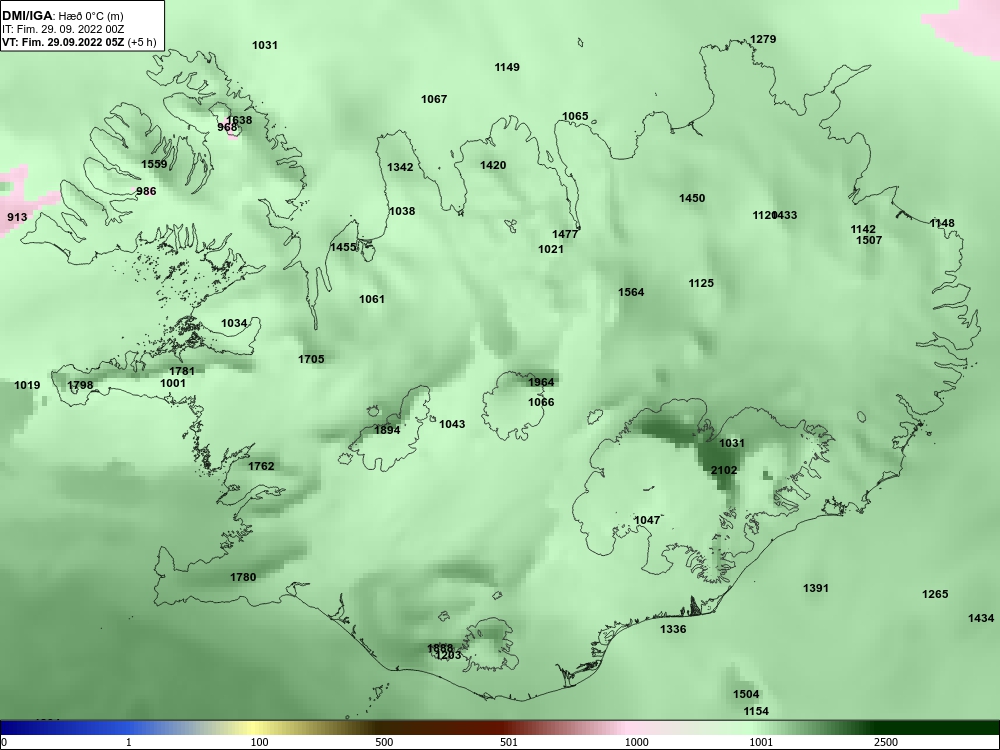
Task: Click the map value 1034
Action: click(x=234, y=323)
